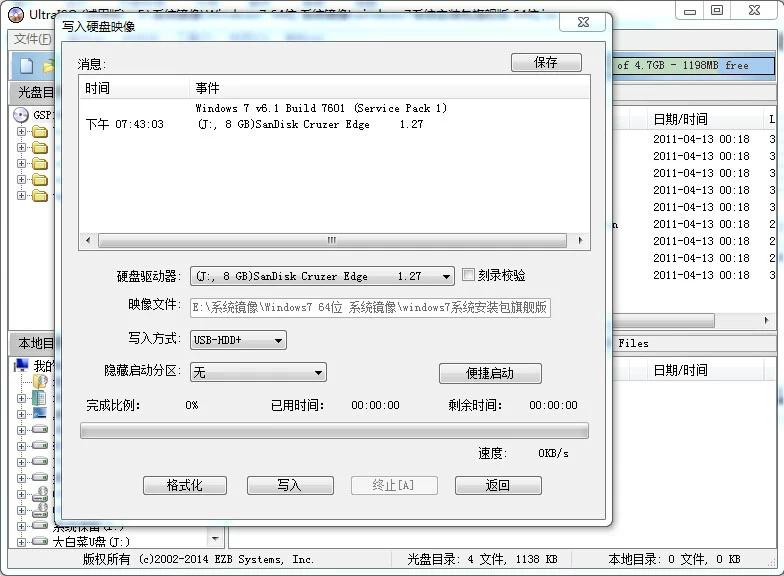
Task: Click the 格式化 button
Action: pos(184,485)
